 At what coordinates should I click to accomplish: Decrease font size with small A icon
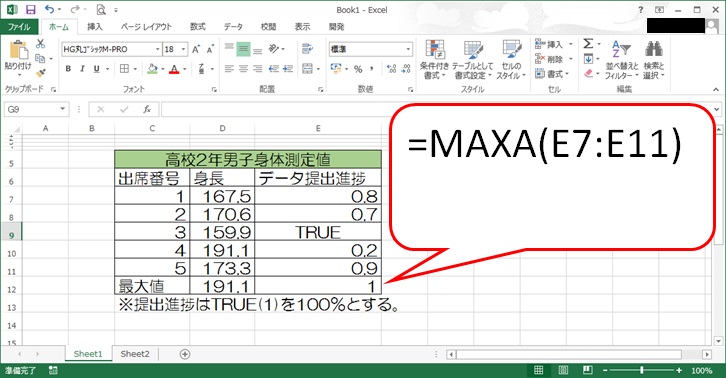[210, 49]
